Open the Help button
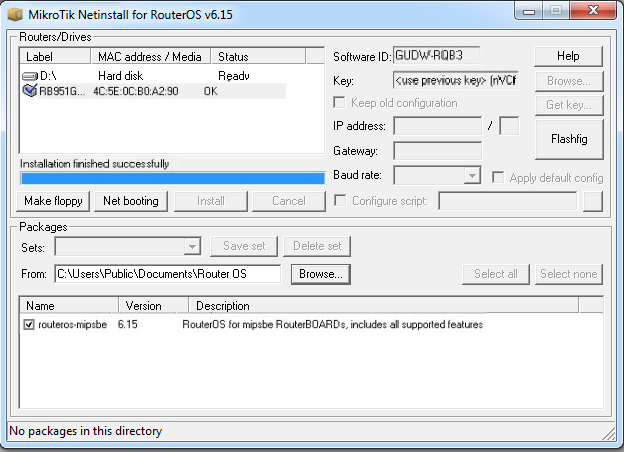 [x=568, y=56]
